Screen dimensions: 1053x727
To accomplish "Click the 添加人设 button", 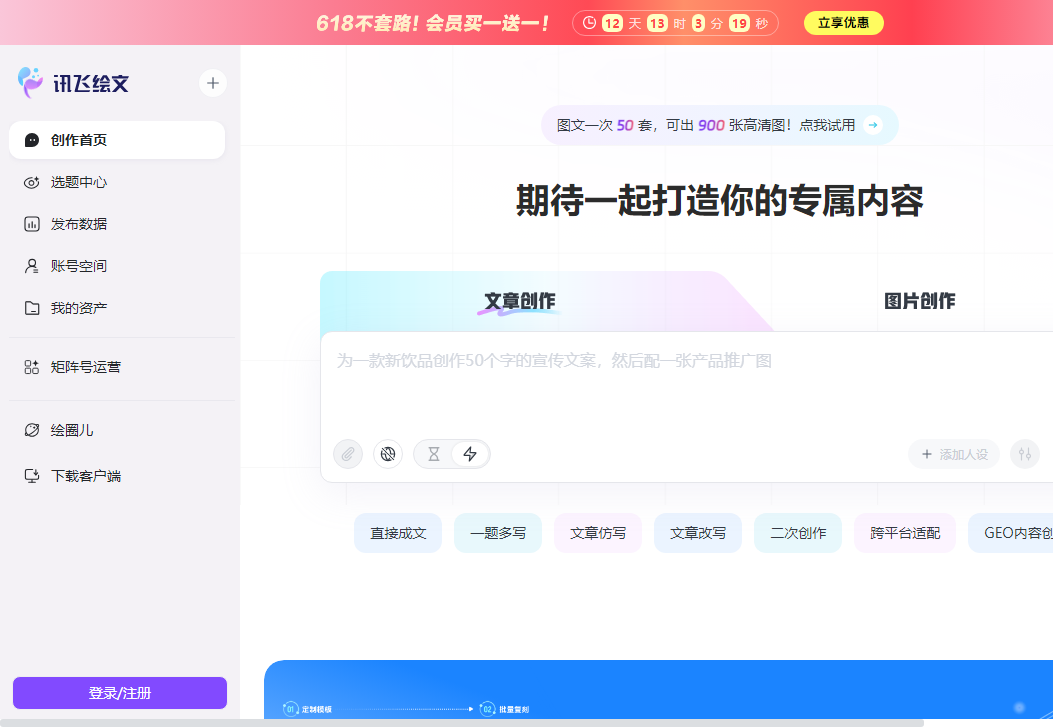I will (954, 454).
